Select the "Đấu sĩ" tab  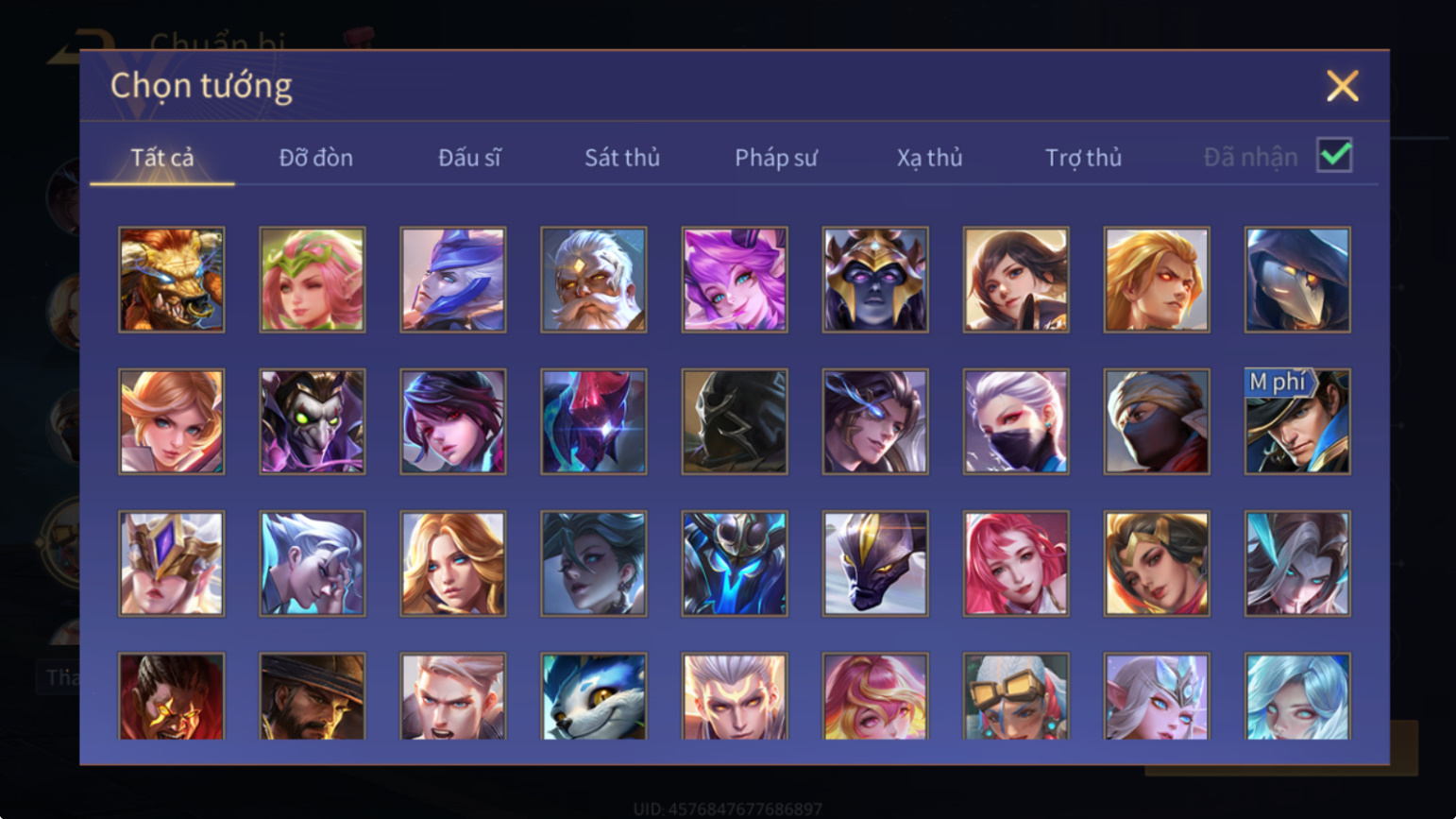coord(469,158)
